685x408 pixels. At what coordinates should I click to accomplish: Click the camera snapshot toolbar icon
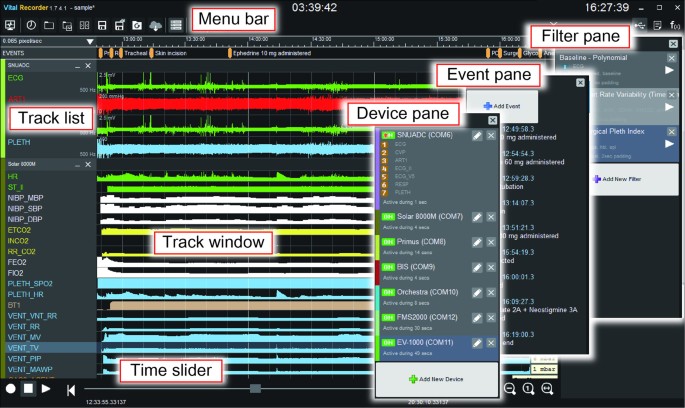pos(137,26)
